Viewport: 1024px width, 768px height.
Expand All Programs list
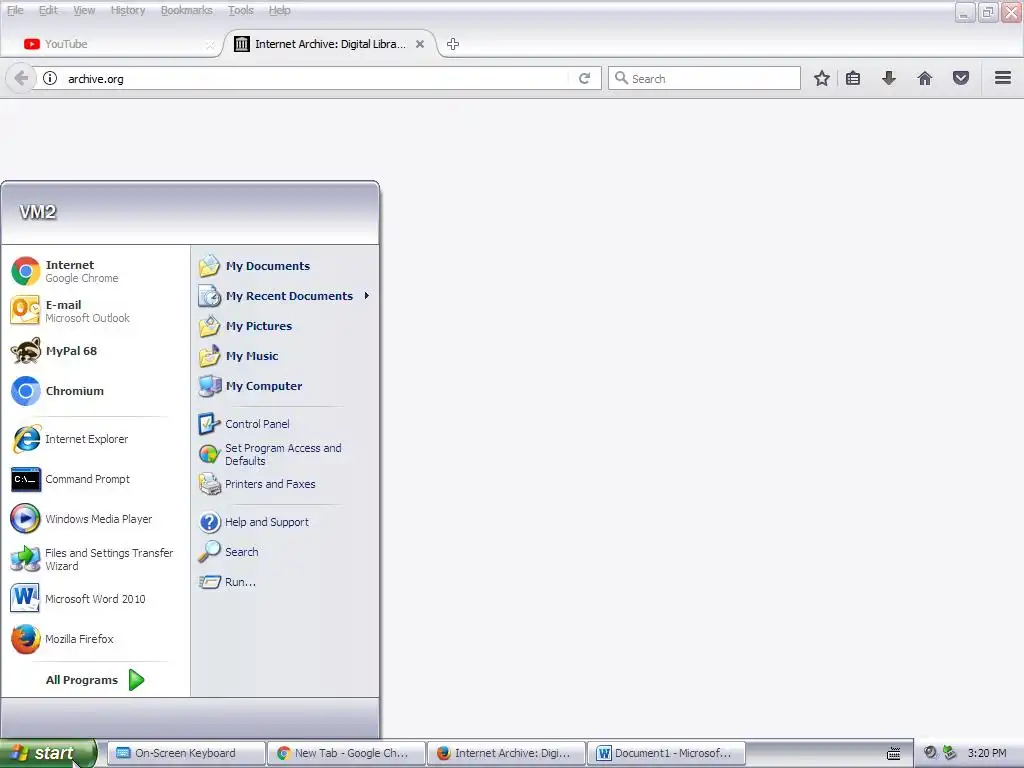(x=95, y=680)
